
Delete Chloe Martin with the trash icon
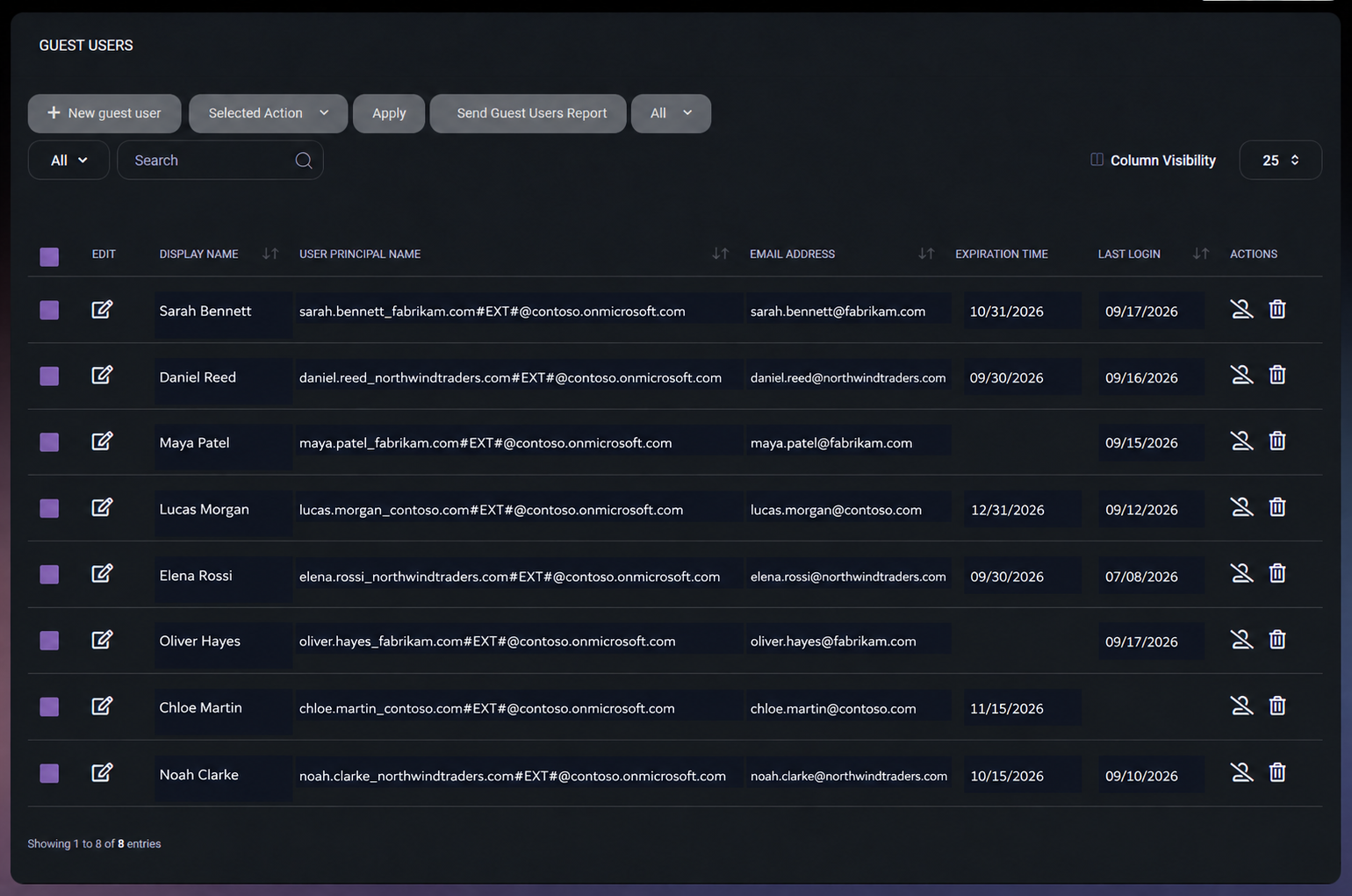click(1277, 706)
